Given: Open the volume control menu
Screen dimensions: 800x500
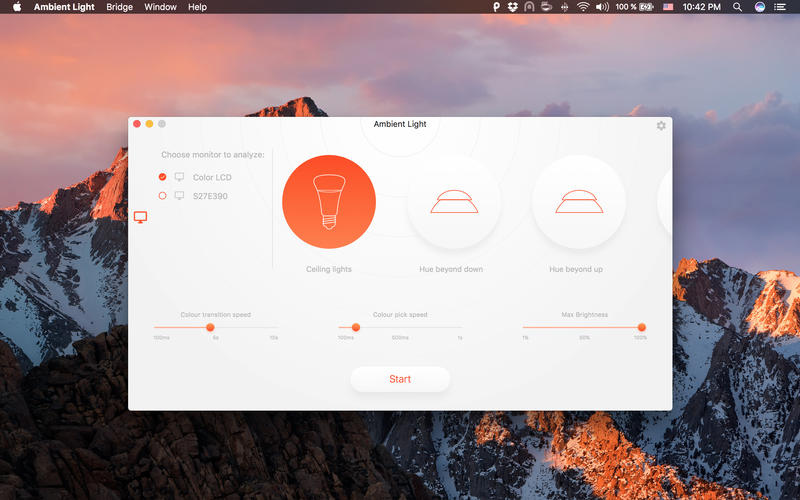Looking at the screenshot, I should (x=602, y=7).
